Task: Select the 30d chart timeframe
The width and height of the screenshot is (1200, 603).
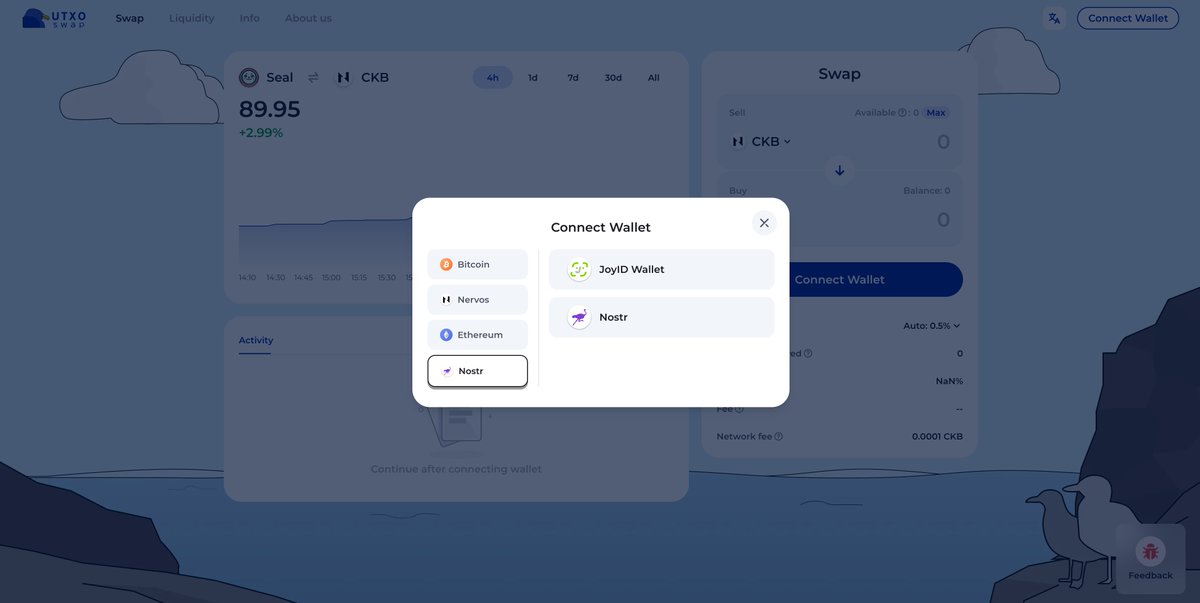Action: [613, 77]
